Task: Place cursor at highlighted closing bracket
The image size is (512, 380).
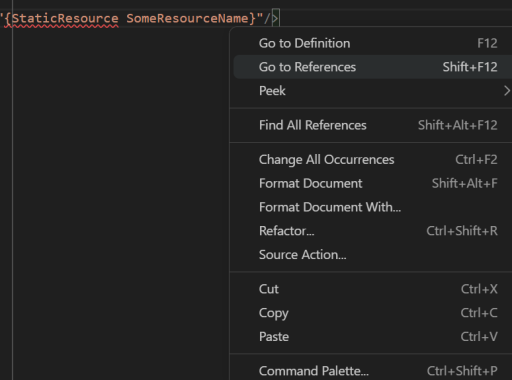Action: click(x=276, y=18)
